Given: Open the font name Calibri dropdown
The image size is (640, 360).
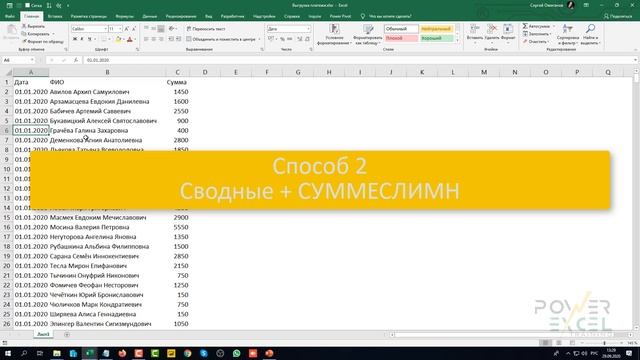Looking at the screenshot, I should click(105, 29).
